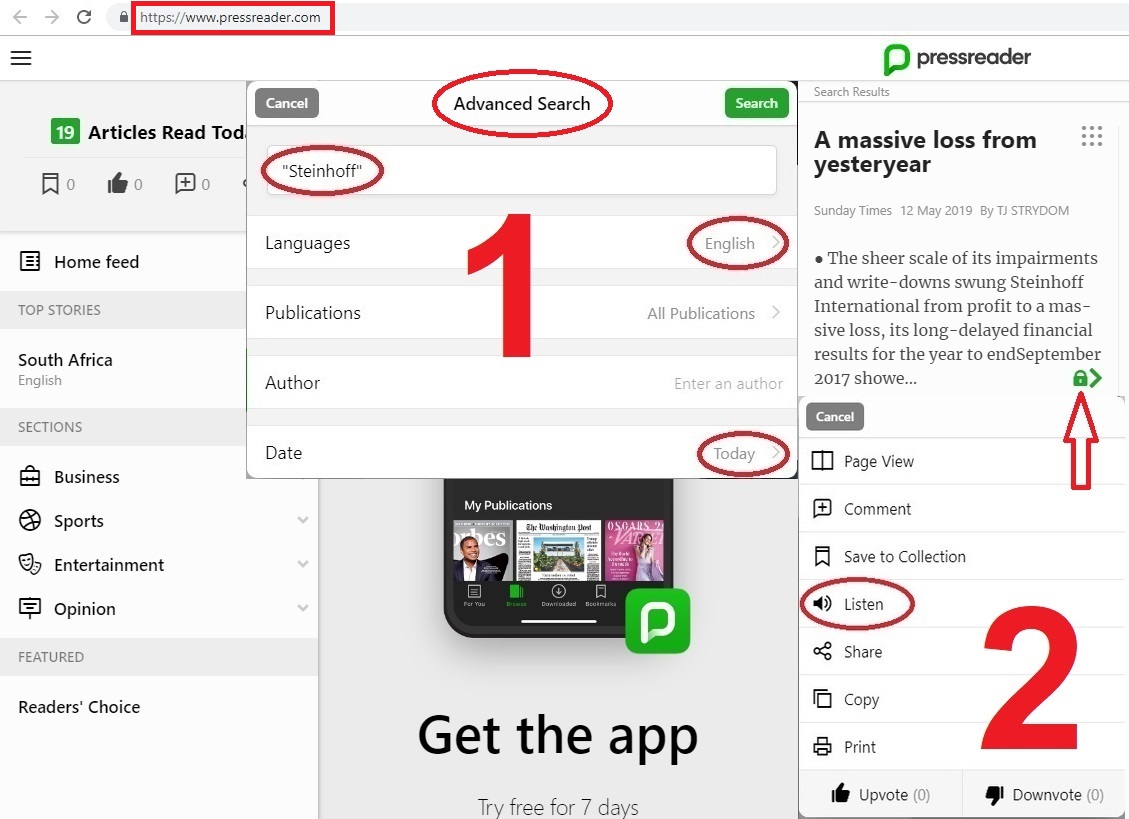The image size is (1129, 819).
Task: Click the Share icon
Action: tap(822, 651)
